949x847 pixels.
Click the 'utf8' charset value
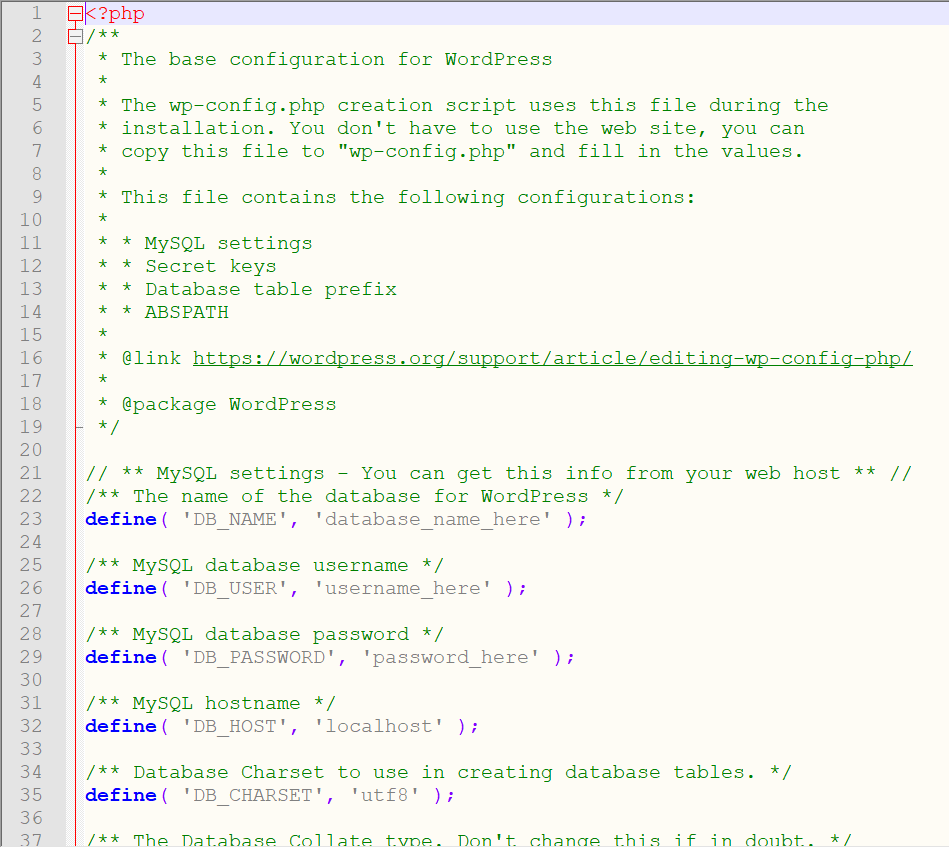(384, 795)
